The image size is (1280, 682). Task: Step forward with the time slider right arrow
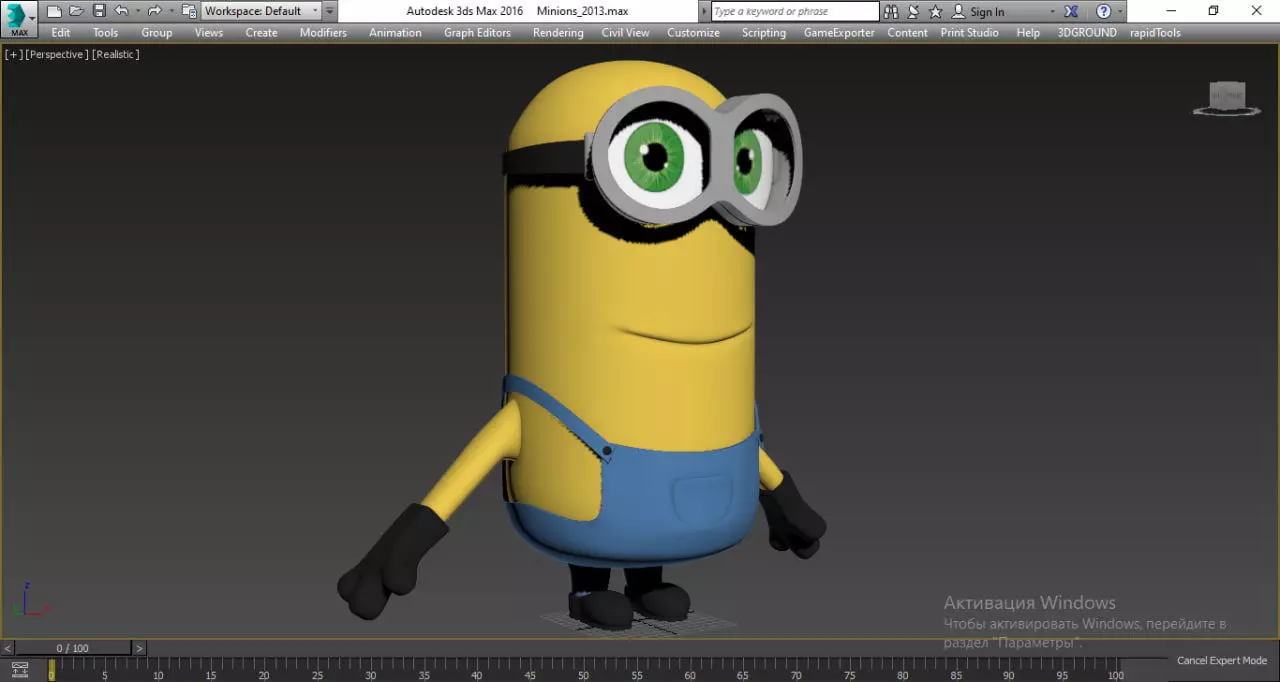[x=139, y=648]
